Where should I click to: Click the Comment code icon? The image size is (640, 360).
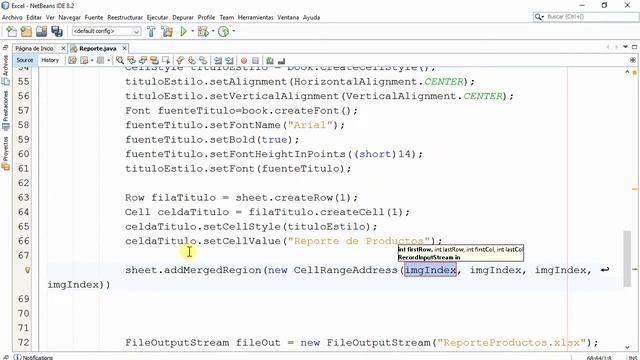coord(270,60)
